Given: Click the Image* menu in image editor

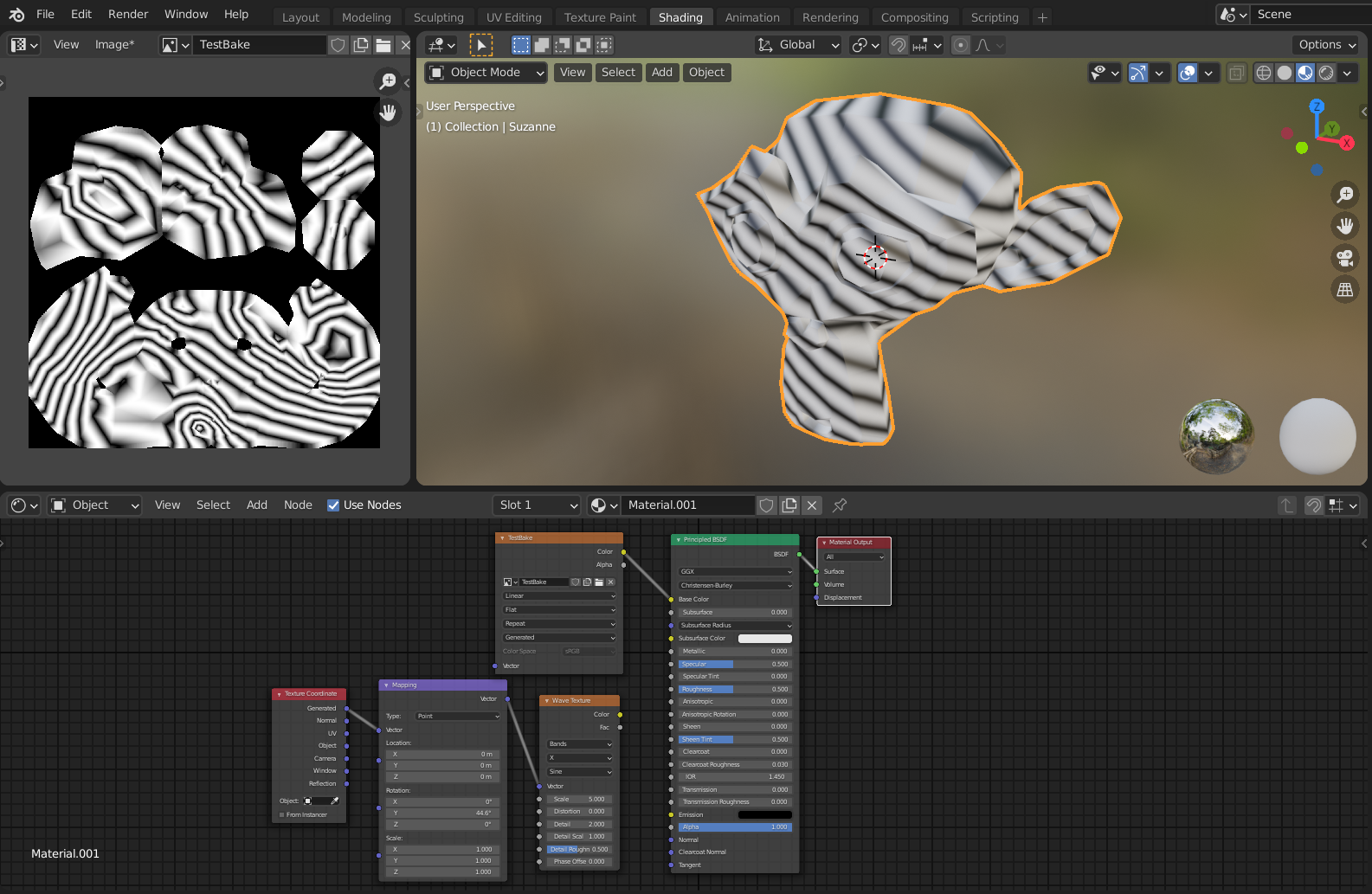Looking at the screenshot, I should coord(114,45).
